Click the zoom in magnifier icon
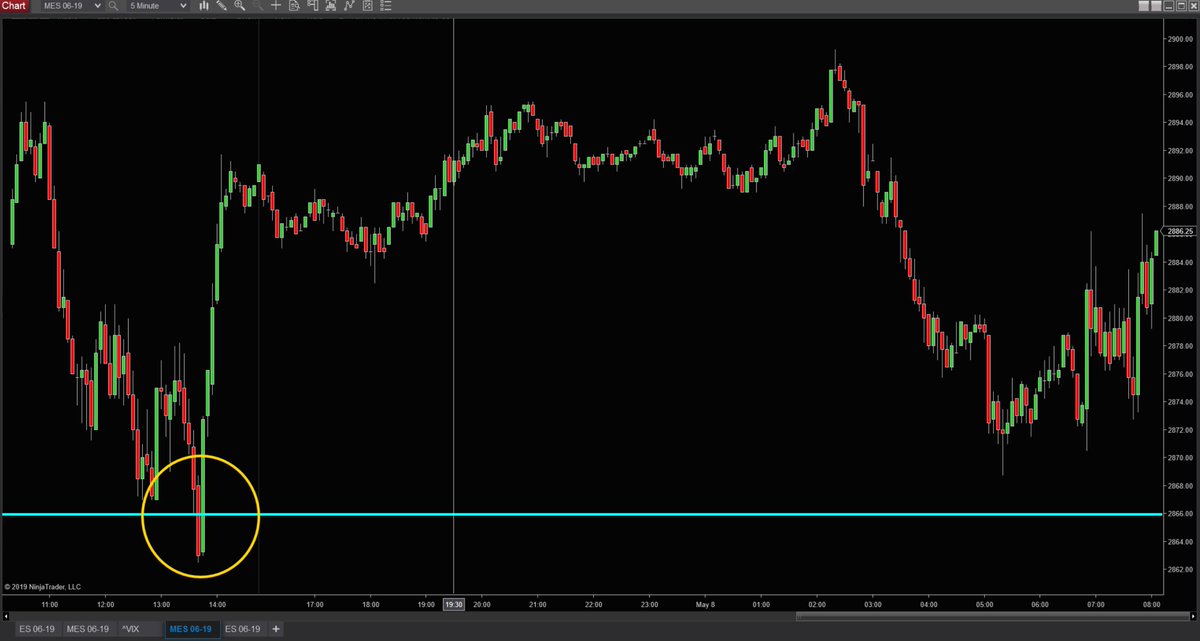Image resolution: width=1200 pixels, height=641 pixels. pos(240,6)
